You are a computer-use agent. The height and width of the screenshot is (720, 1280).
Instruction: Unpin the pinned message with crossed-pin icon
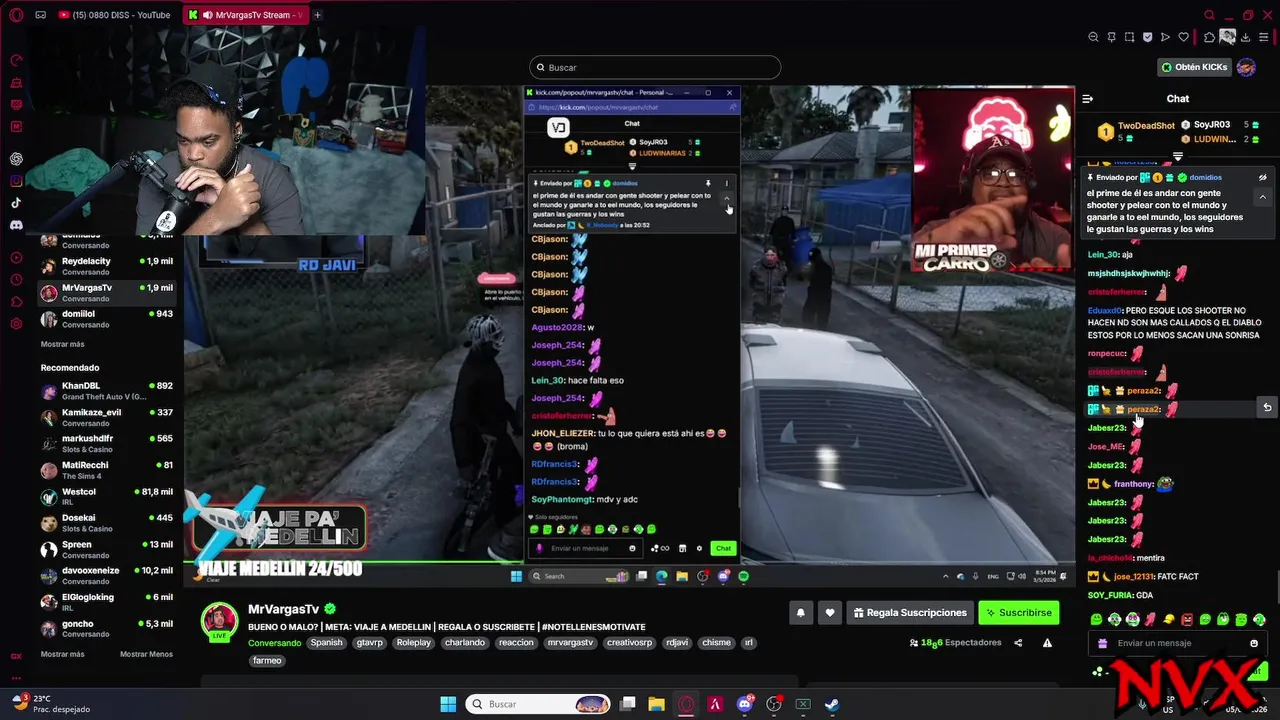point(1262,177)
